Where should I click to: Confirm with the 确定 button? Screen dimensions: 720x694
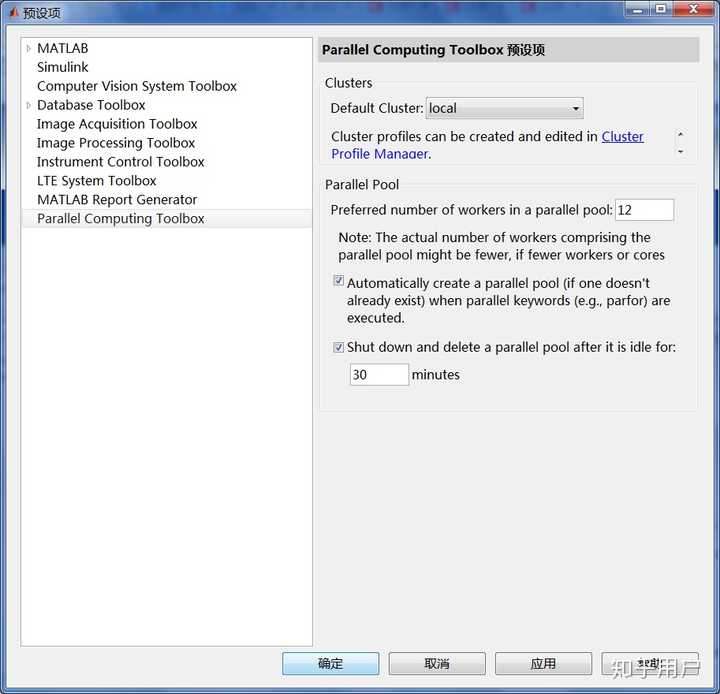point(331,663)
